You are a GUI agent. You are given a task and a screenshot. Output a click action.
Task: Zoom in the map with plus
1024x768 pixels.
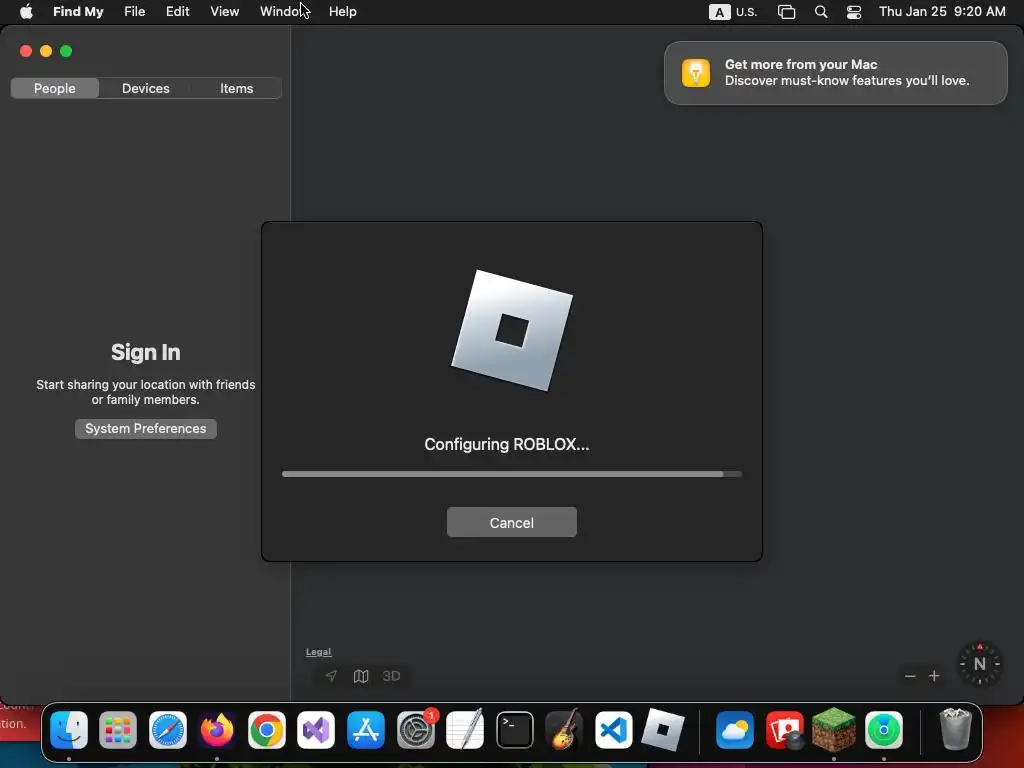click(935, 676)
